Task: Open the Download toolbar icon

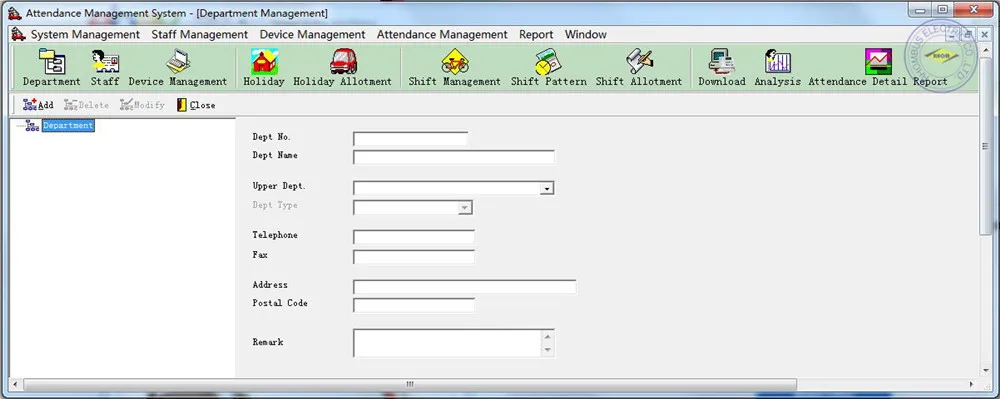Action: tap(722, 68)
